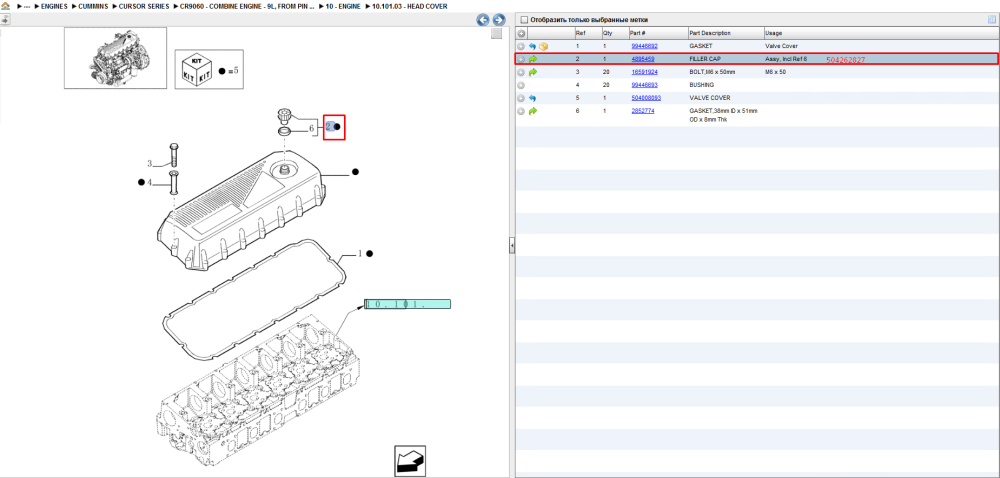Click the plus icon on the GASKET Valve Cover row

521,47
